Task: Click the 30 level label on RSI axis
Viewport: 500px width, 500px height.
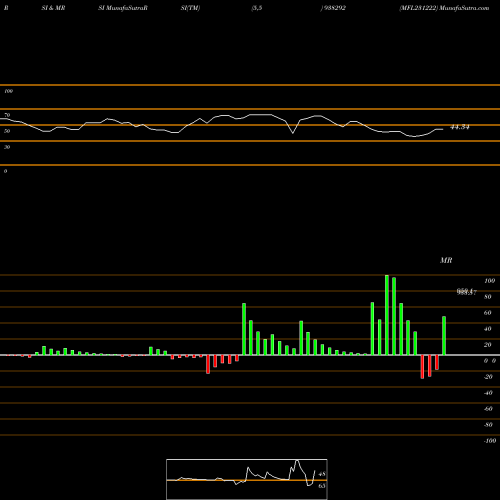Action: [x=7, y=147]
